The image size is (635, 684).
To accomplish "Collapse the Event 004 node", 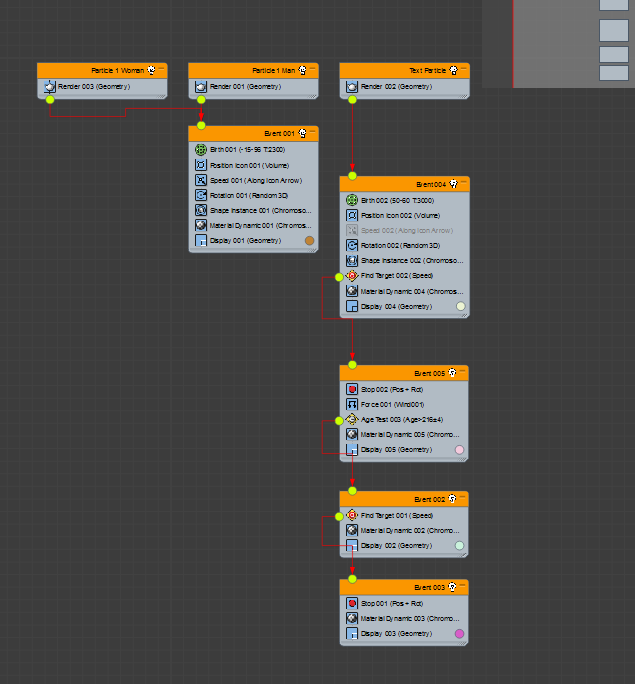I will (464, 182).
